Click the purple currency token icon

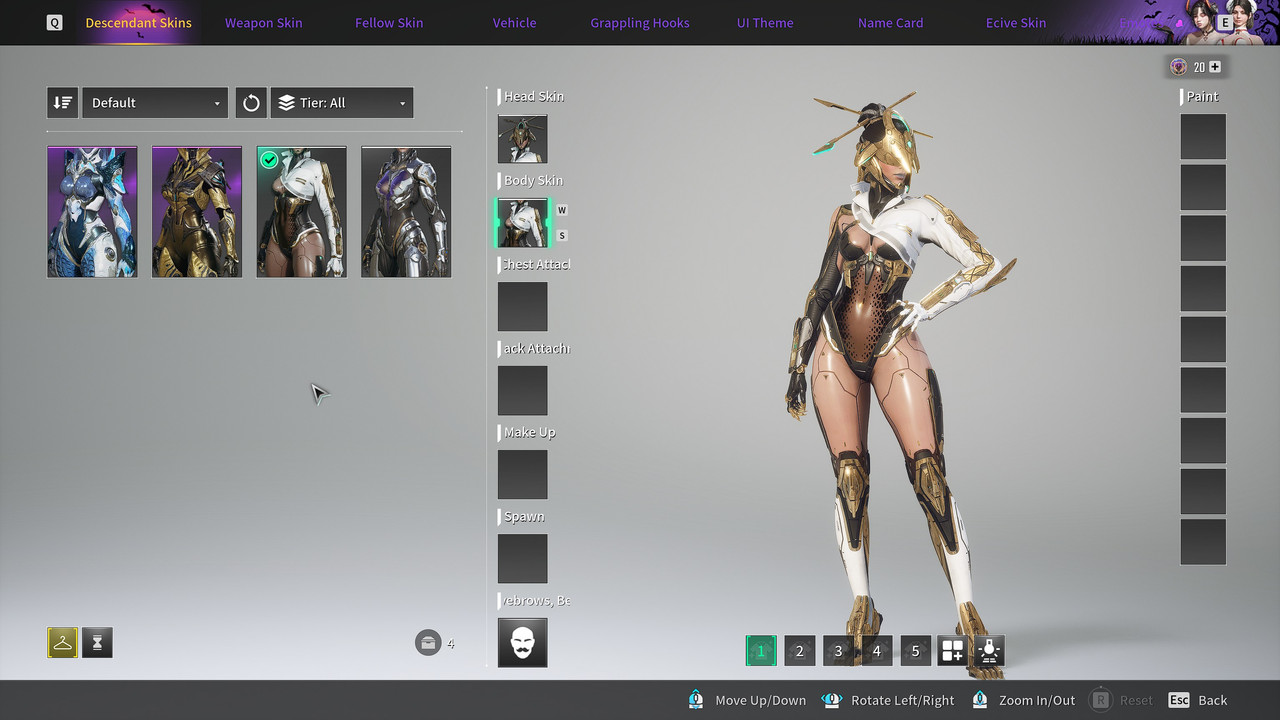[1178, 67]
